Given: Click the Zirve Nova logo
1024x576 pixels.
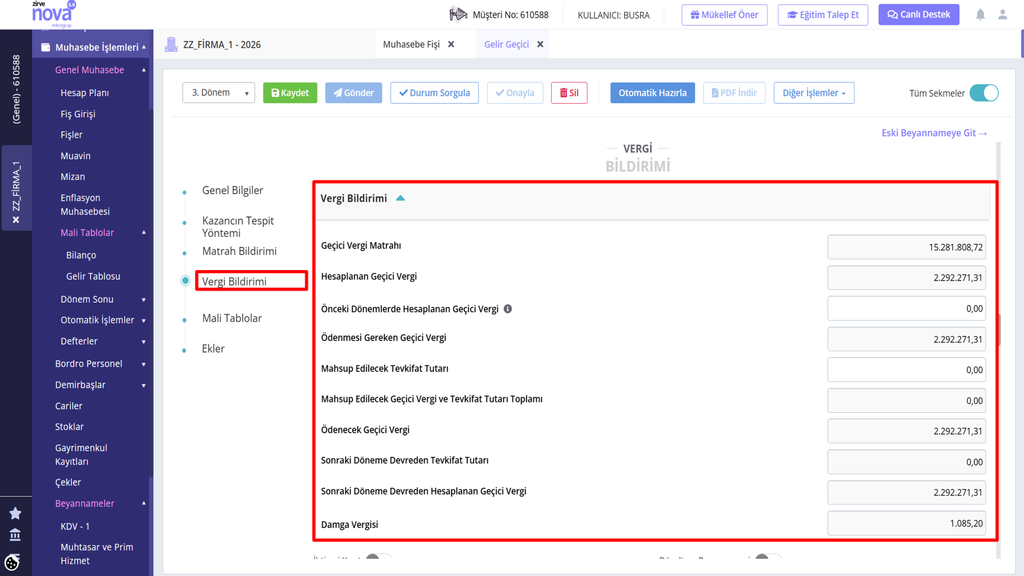Looking at the screenshot, I should [x=53, y=14].
